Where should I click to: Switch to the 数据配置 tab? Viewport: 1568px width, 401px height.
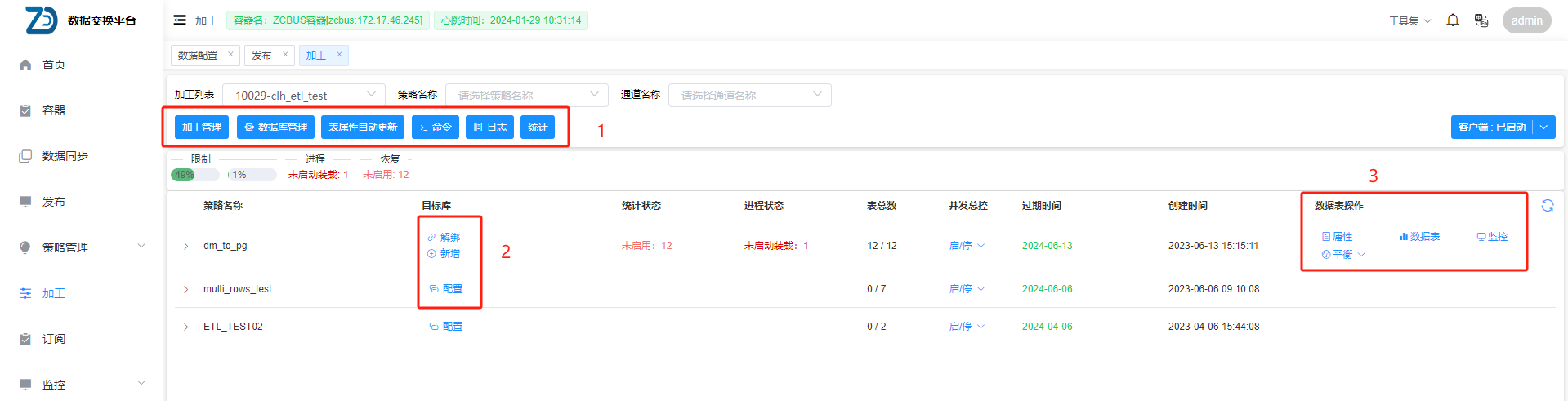click(x=198, y=56)
